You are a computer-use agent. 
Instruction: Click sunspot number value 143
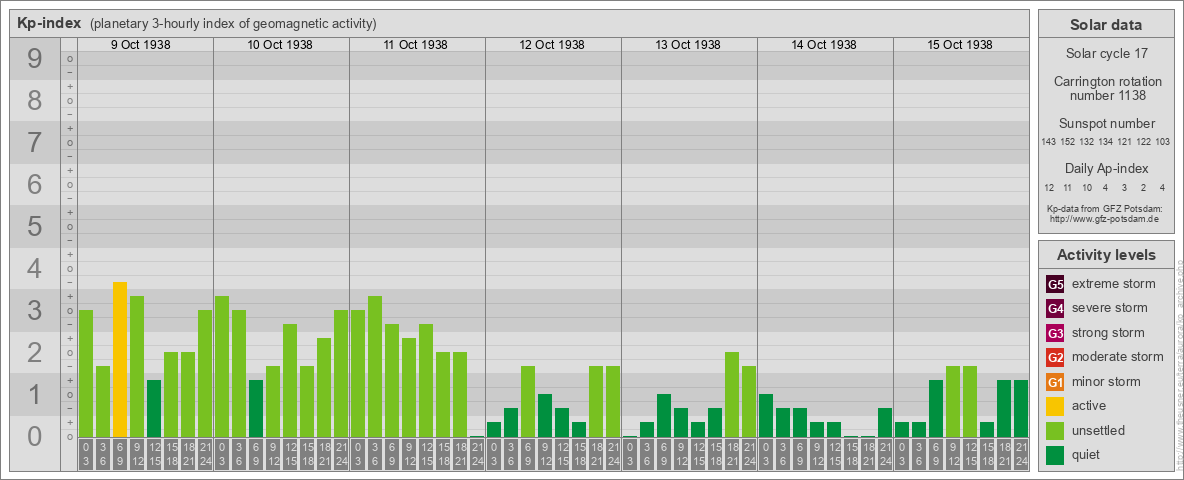1048,142
